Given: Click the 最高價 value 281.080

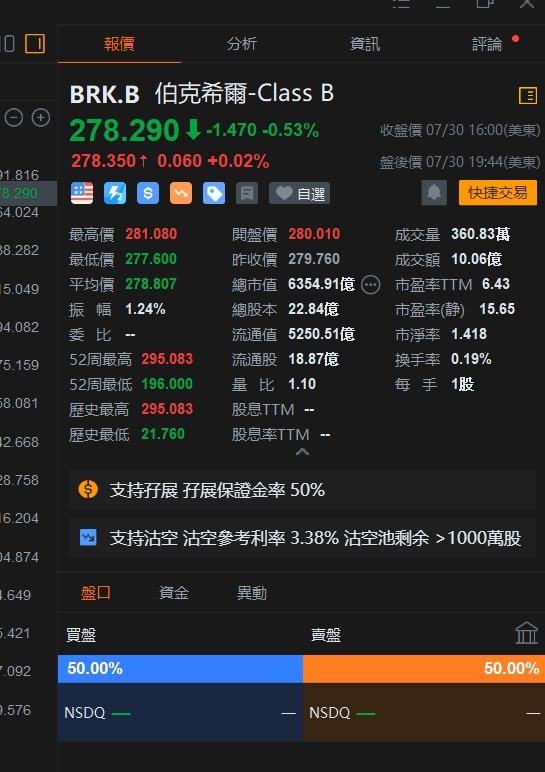Looking at the screenshot, I should point(151,234).
